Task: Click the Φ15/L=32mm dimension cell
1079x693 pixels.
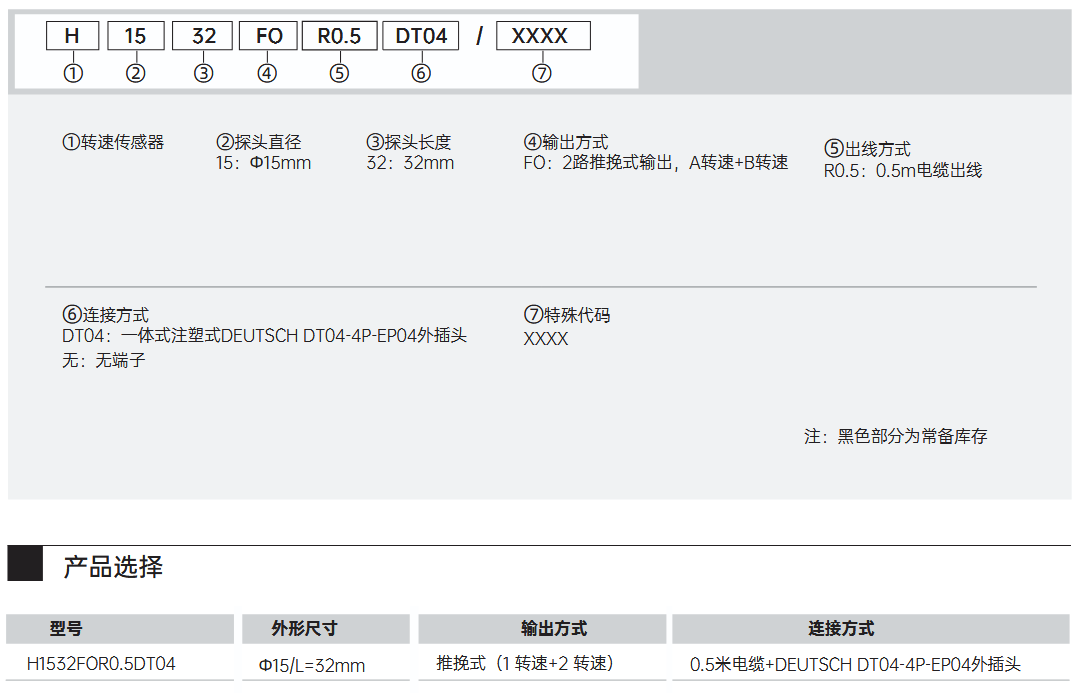Action: (312, 665)
